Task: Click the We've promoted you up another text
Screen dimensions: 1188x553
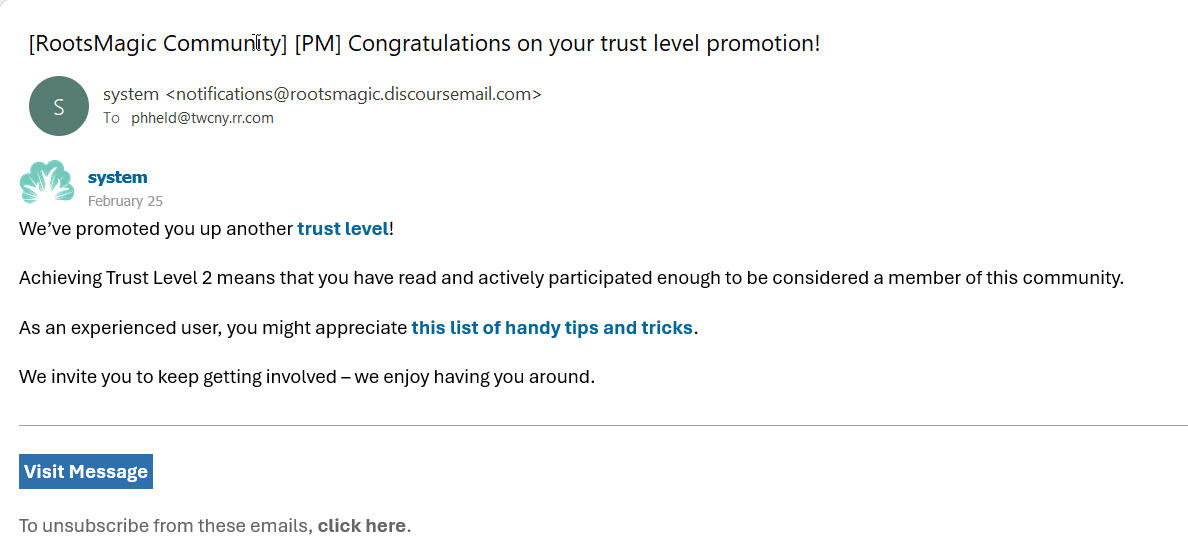Action: pyautogui.click(x=156, y=228)
